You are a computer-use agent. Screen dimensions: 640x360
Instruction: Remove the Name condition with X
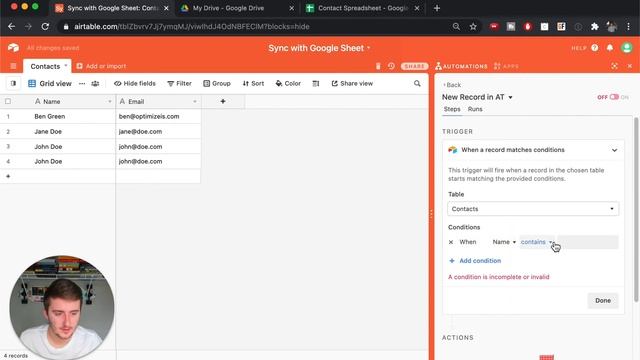tap(451, 242)
